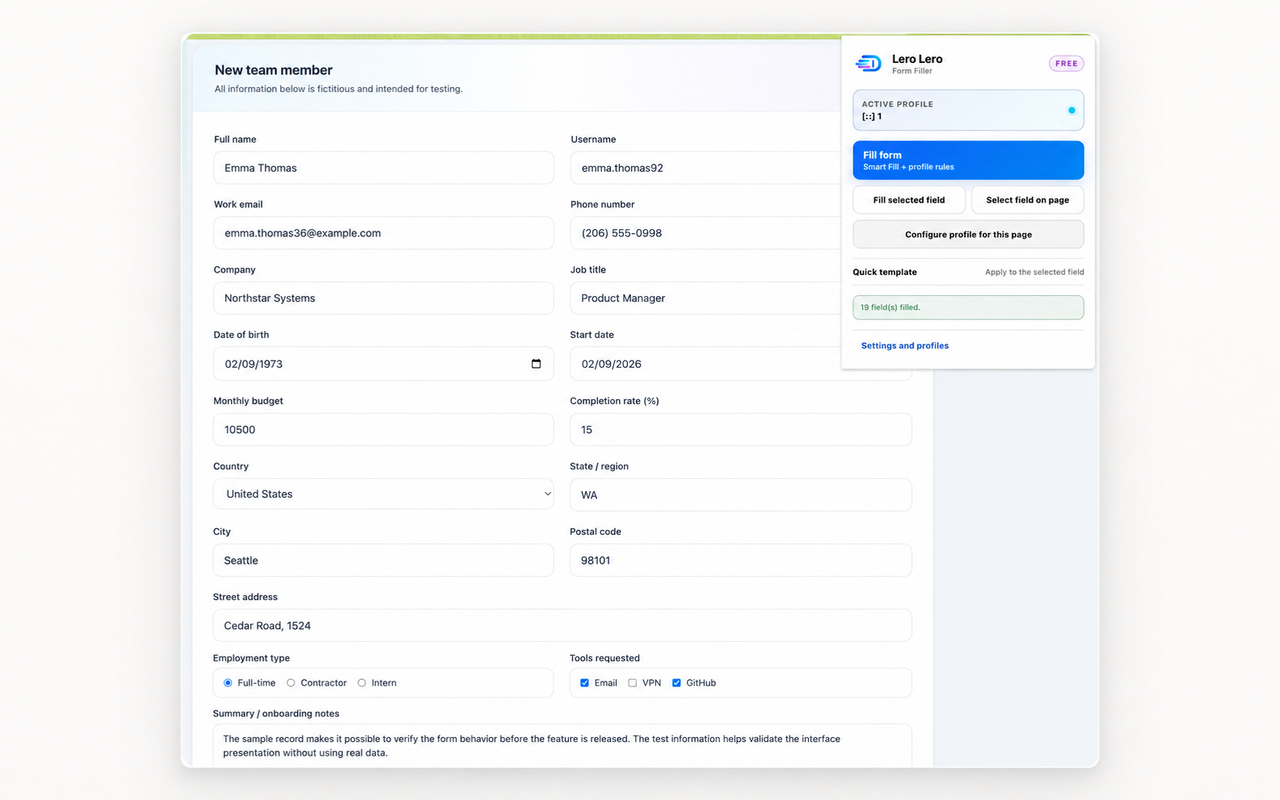The width and height of the screenshot is (1280, 800).
Task: Click the Quick template label
Action: coord(885,272)
